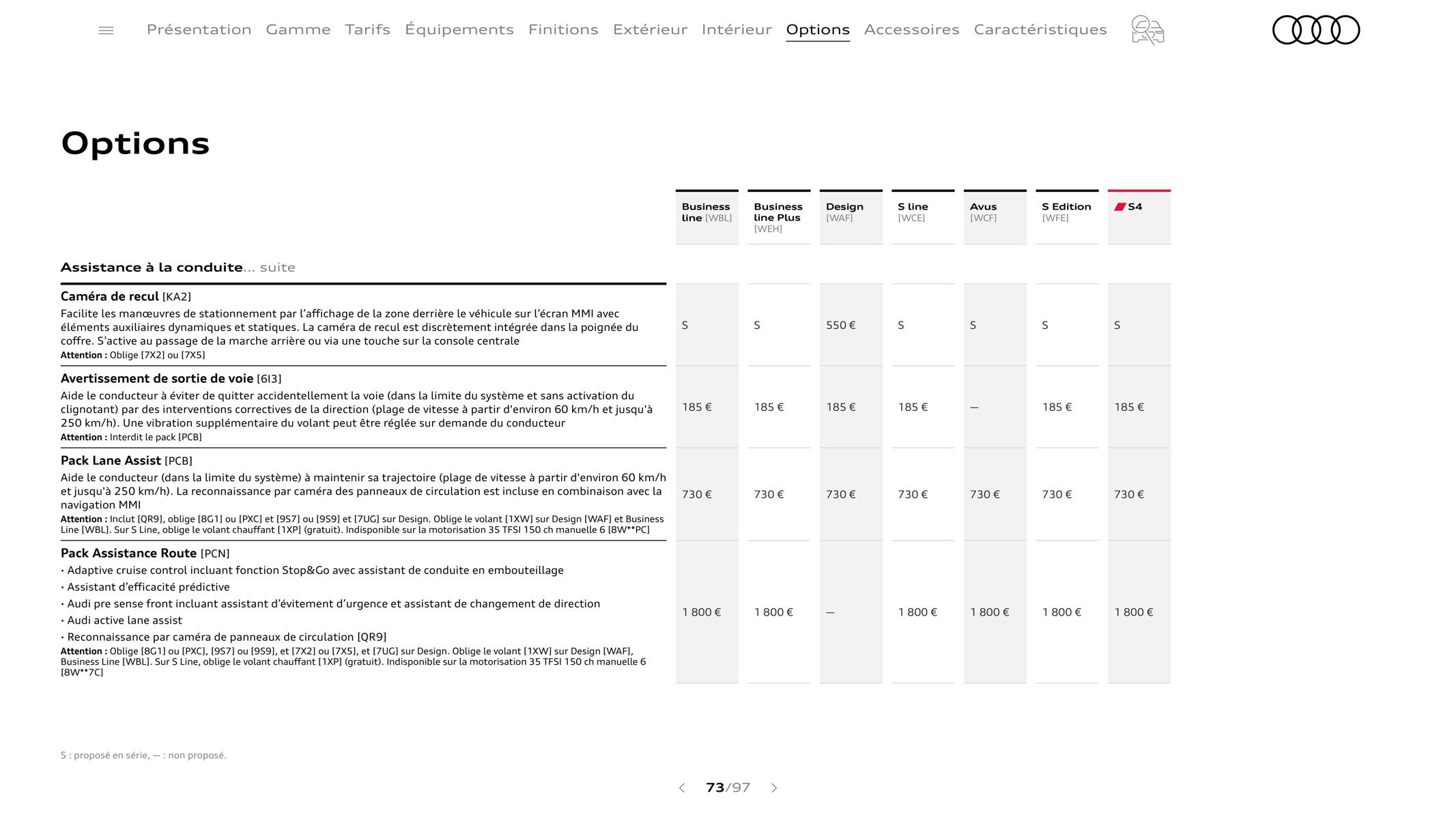Open the Finitions tab
The image size is (1456, 819).
(x=563, y=29)
